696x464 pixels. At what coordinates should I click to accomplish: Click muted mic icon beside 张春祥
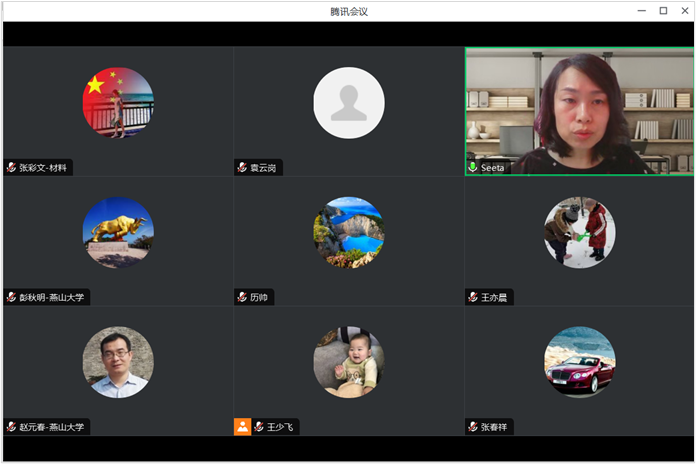(473, 427)
